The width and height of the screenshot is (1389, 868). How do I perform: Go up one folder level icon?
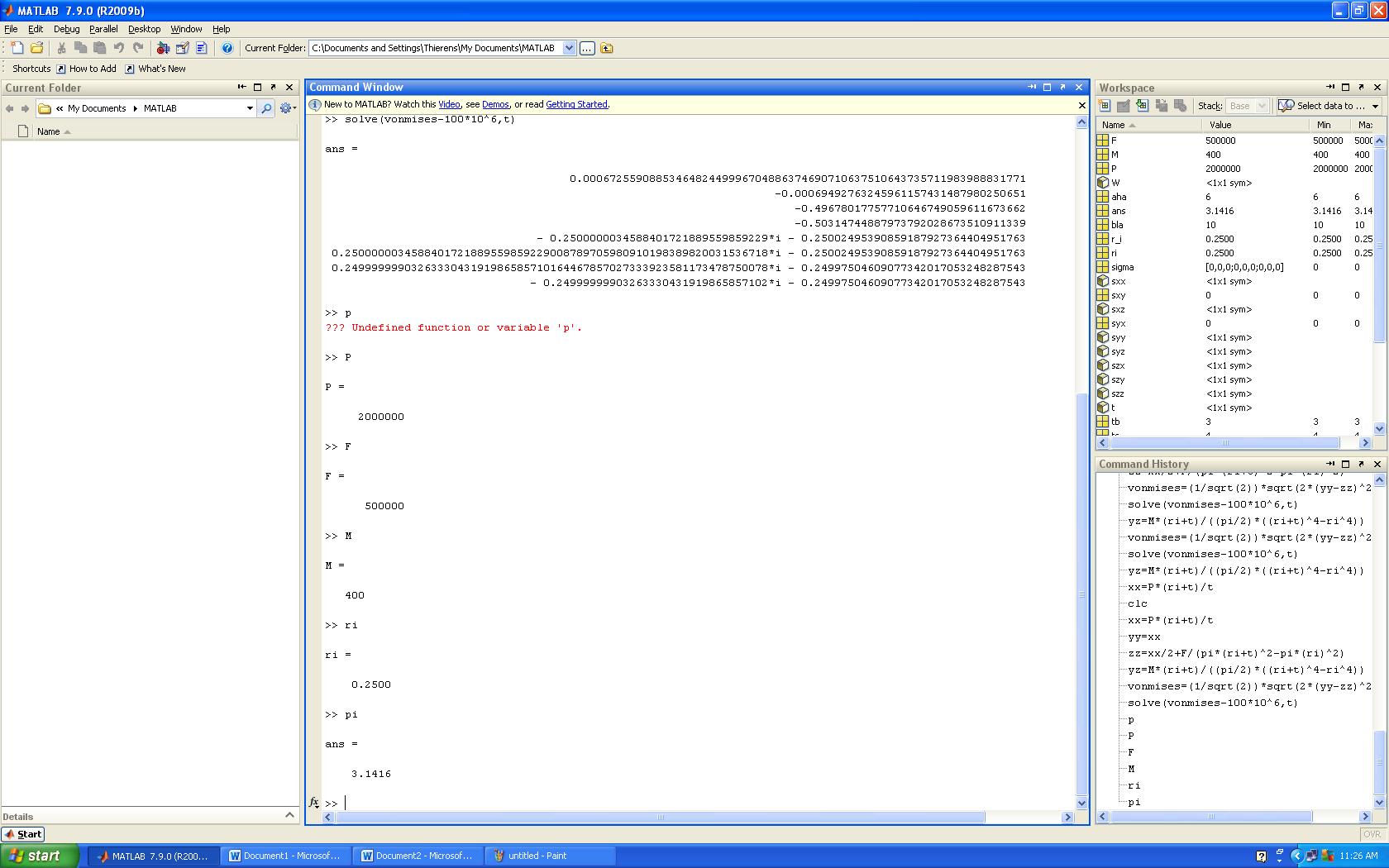pyautogui.click(x=607, y=48)
